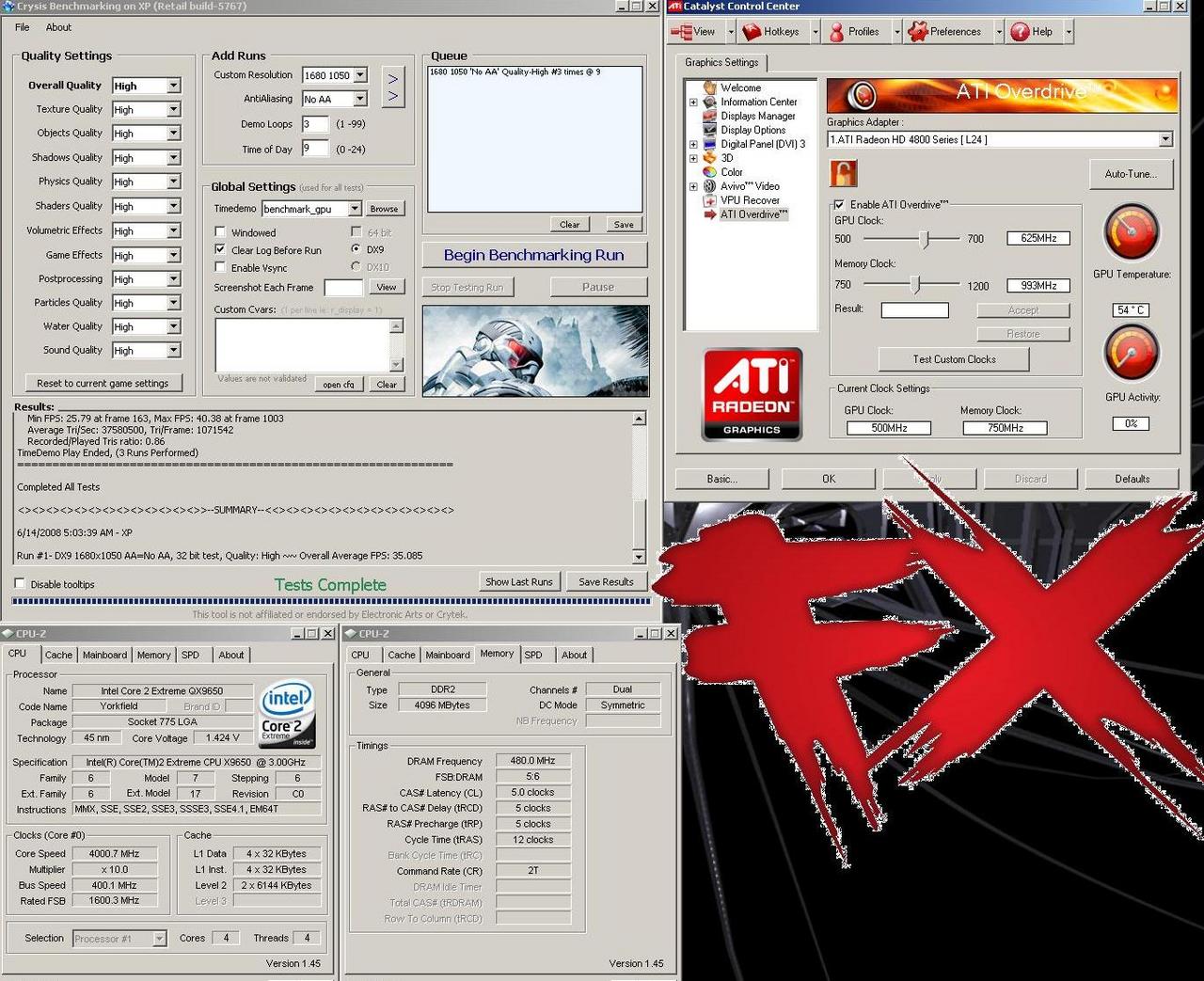1204x981 pixels.
Task: Open the About menu
Action: click(58, 27)
